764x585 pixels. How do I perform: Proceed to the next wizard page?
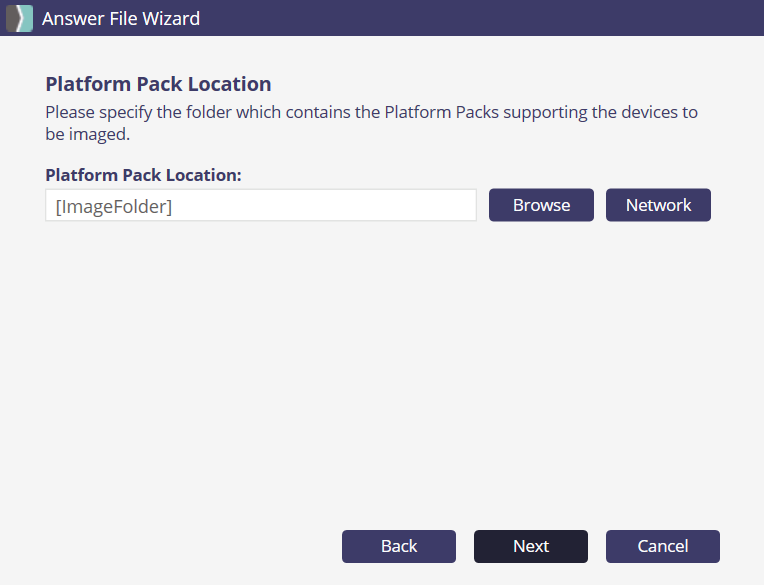tap(531, 546)
